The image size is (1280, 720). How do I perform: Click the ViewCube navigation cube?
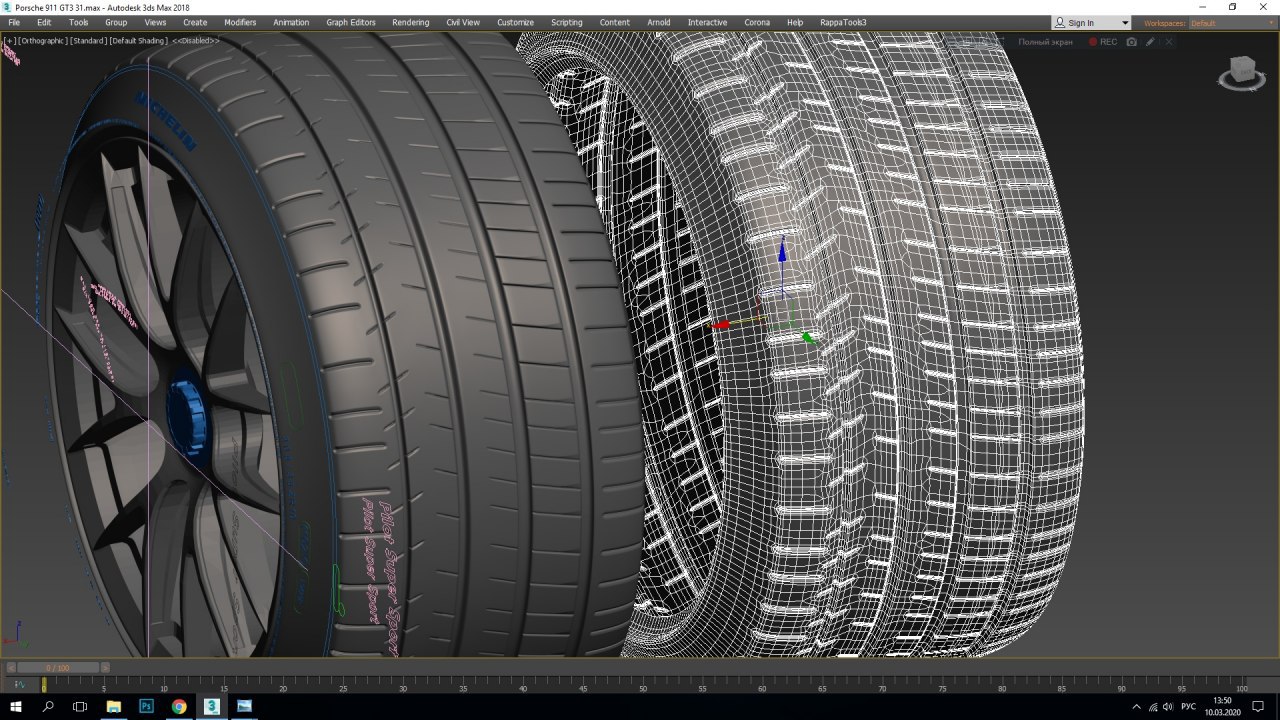coord(1241,73)
